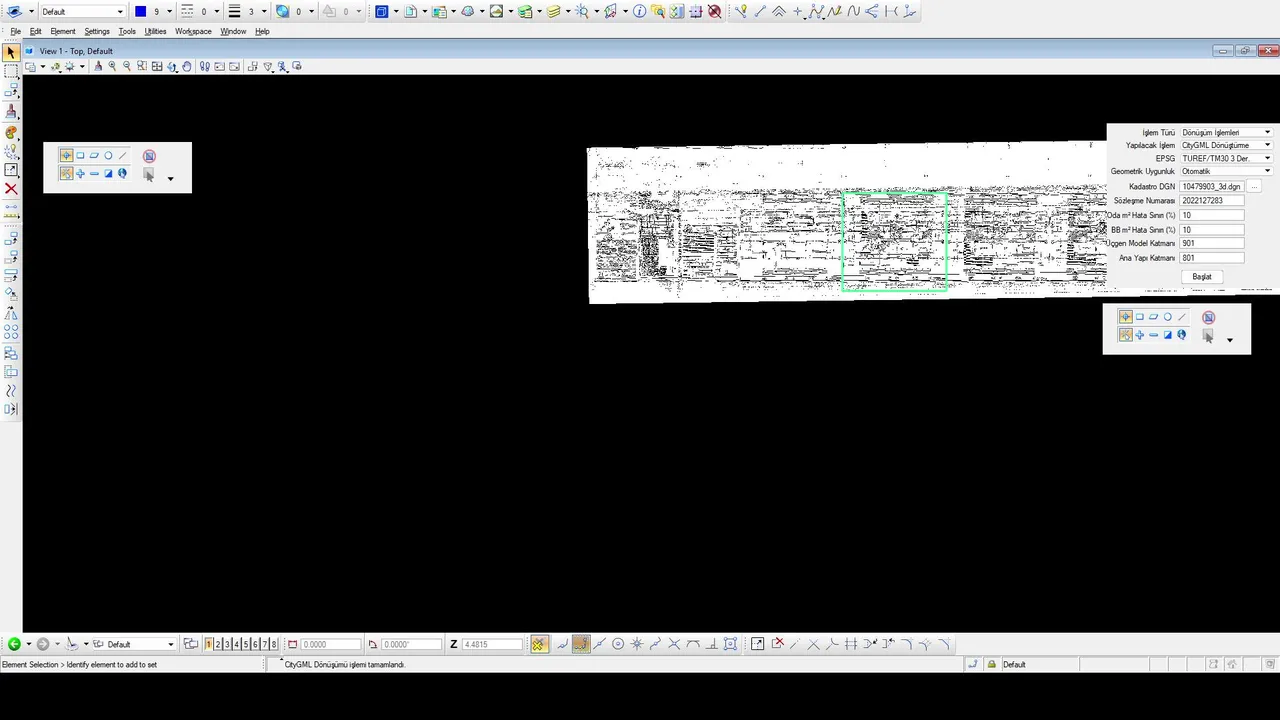Open the Models icon in top toolbar
This screenshot has height=720, width=1280.
(382, 12)
